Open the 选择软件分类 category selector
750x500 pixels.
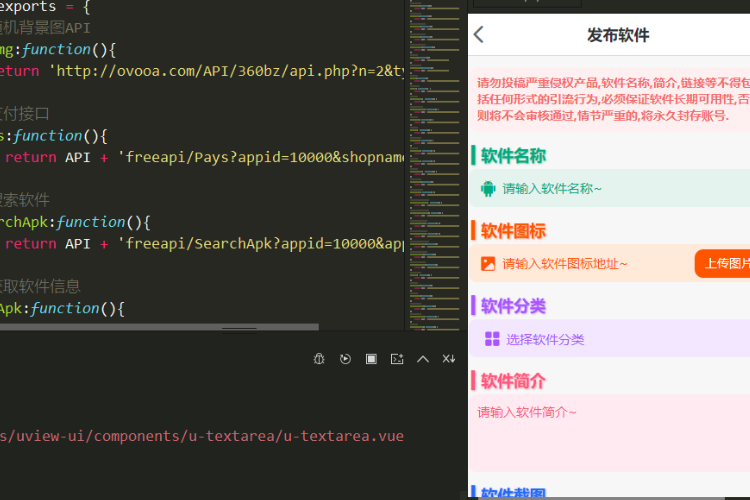[x=545, y=340]
